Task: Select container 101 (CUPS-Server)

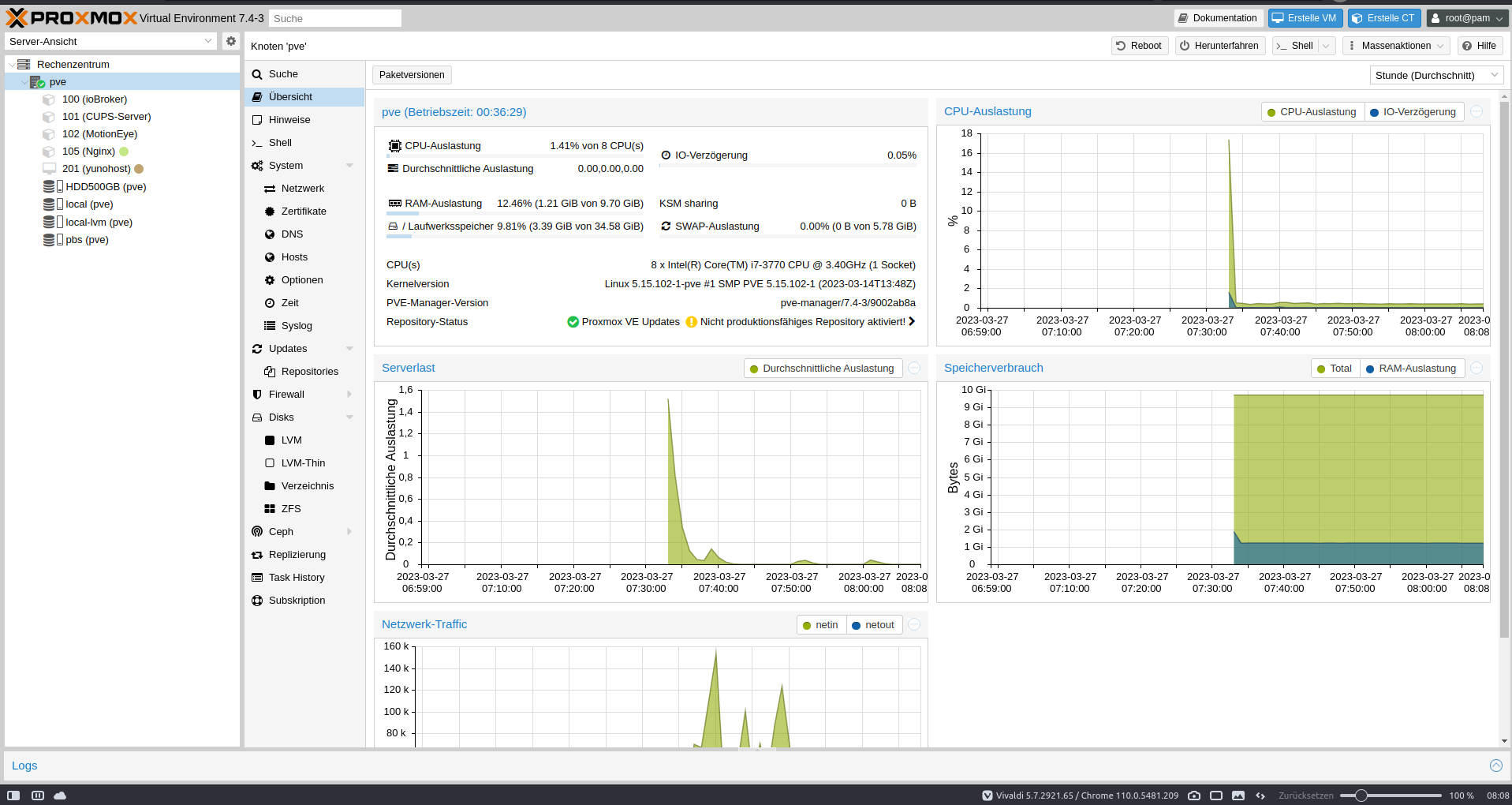Action: pos(106,117)
